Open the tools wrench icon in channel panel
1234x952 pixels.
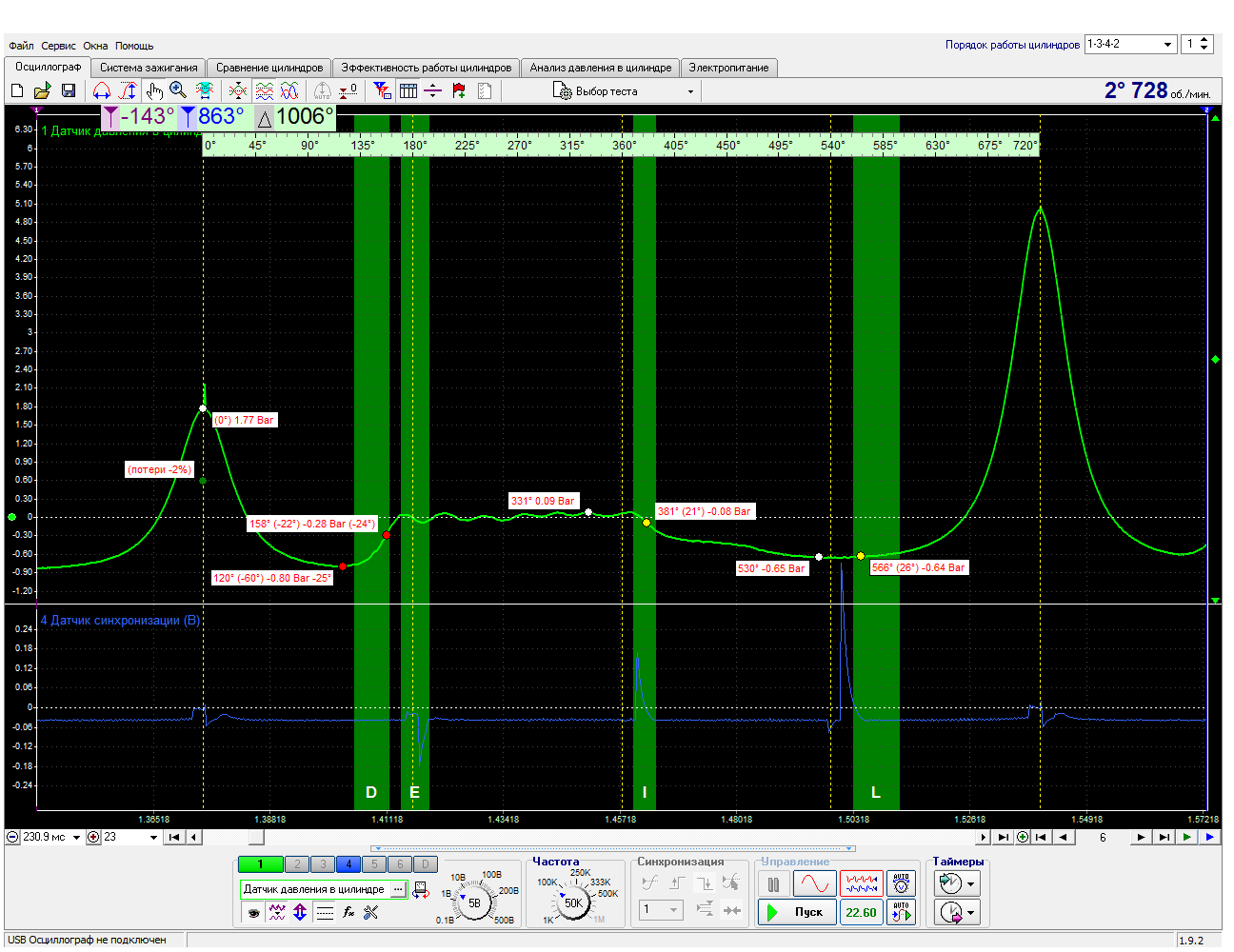tap(371, 912)
